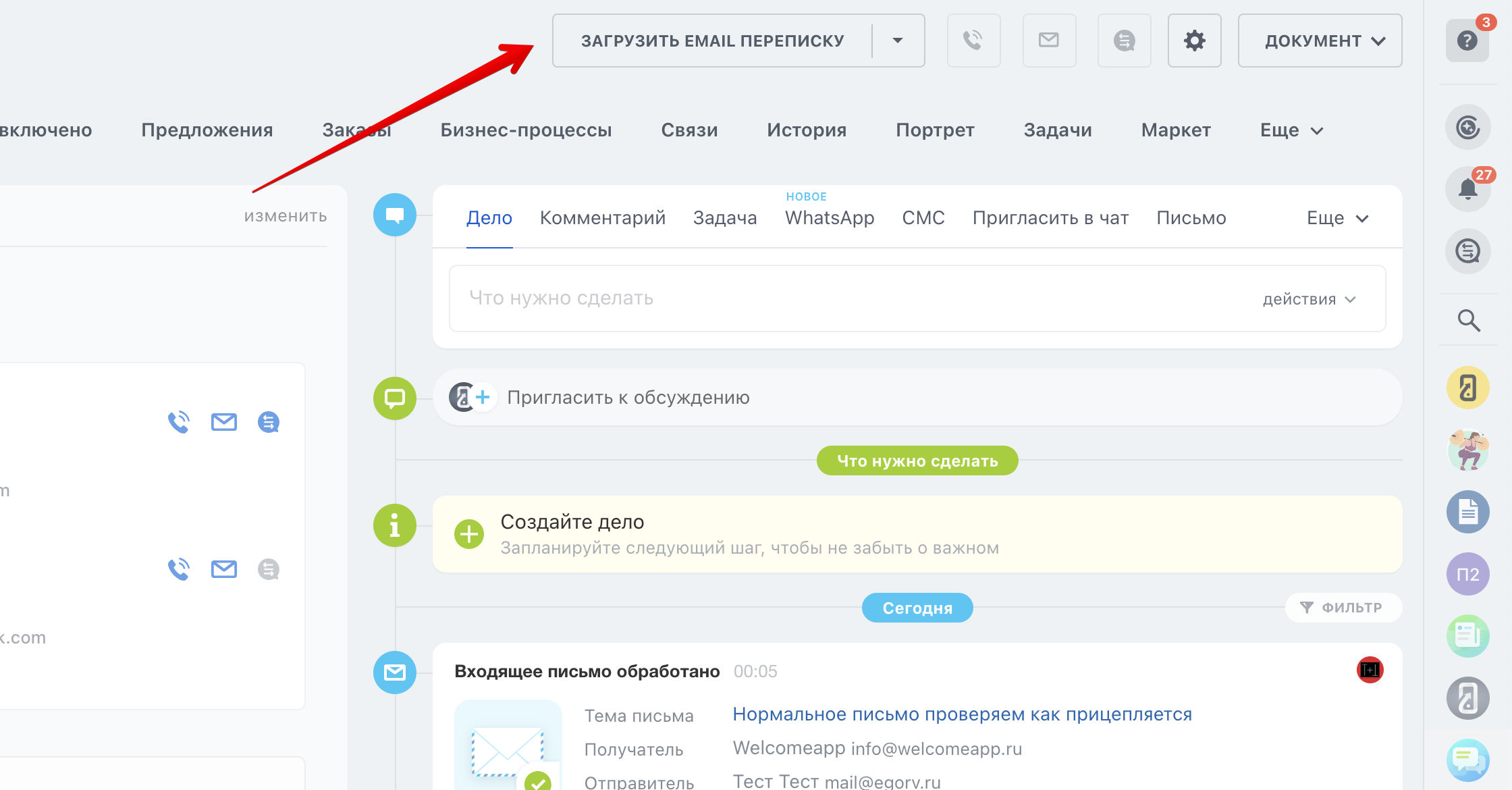1512x790 pixels.
Task: Click the phone call icon in top toolbar
Action: pyautogui.click(x=973, y=41)
